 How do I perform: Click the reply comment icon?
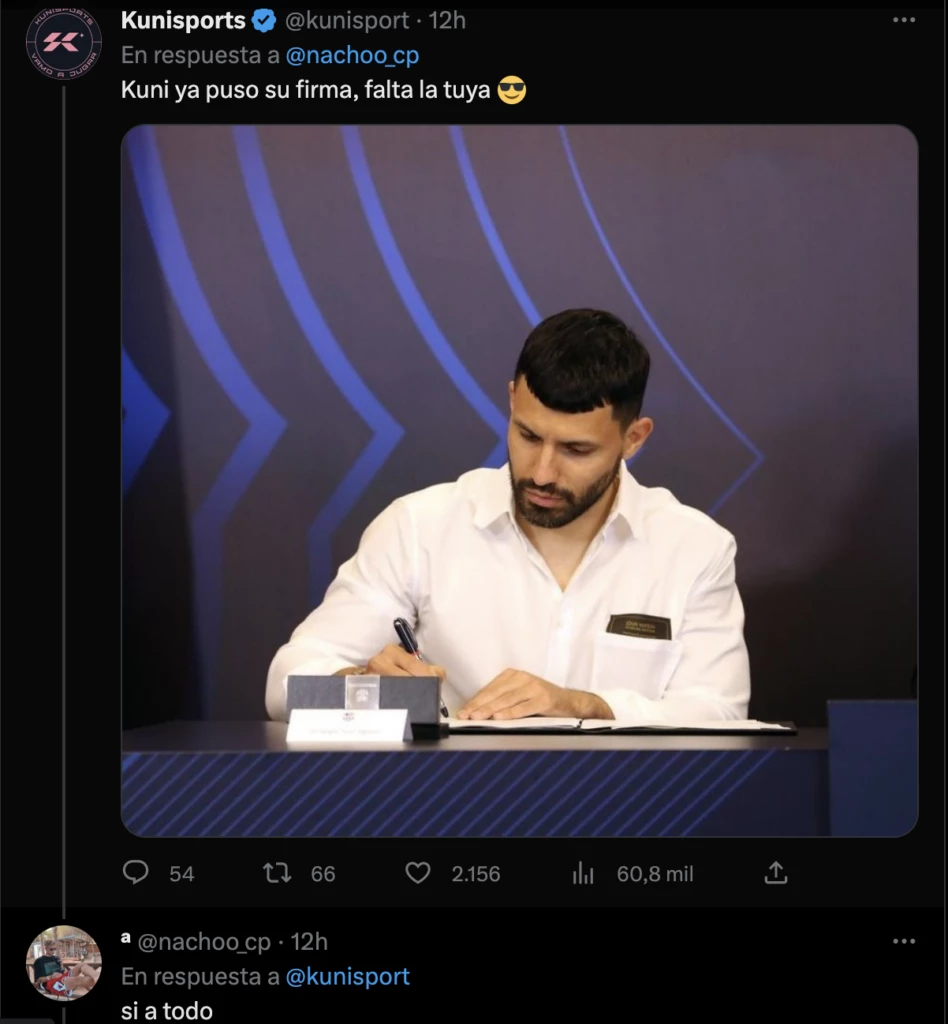tap(136, 873)
